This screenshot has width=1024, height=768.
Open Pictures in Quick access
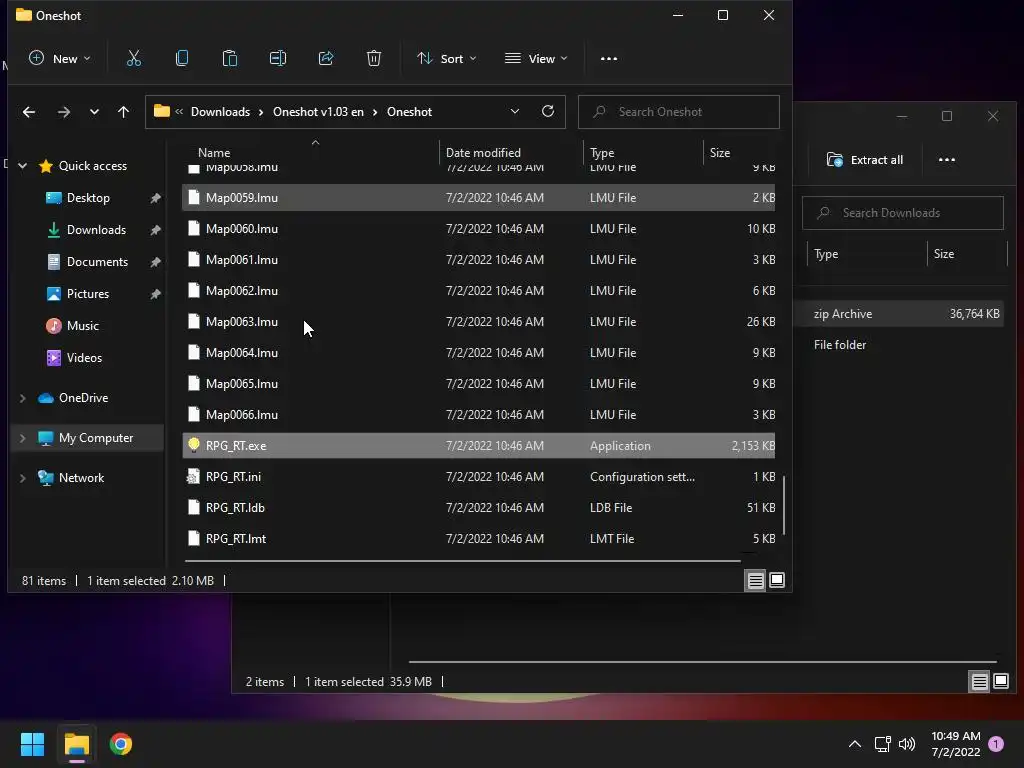88,294
